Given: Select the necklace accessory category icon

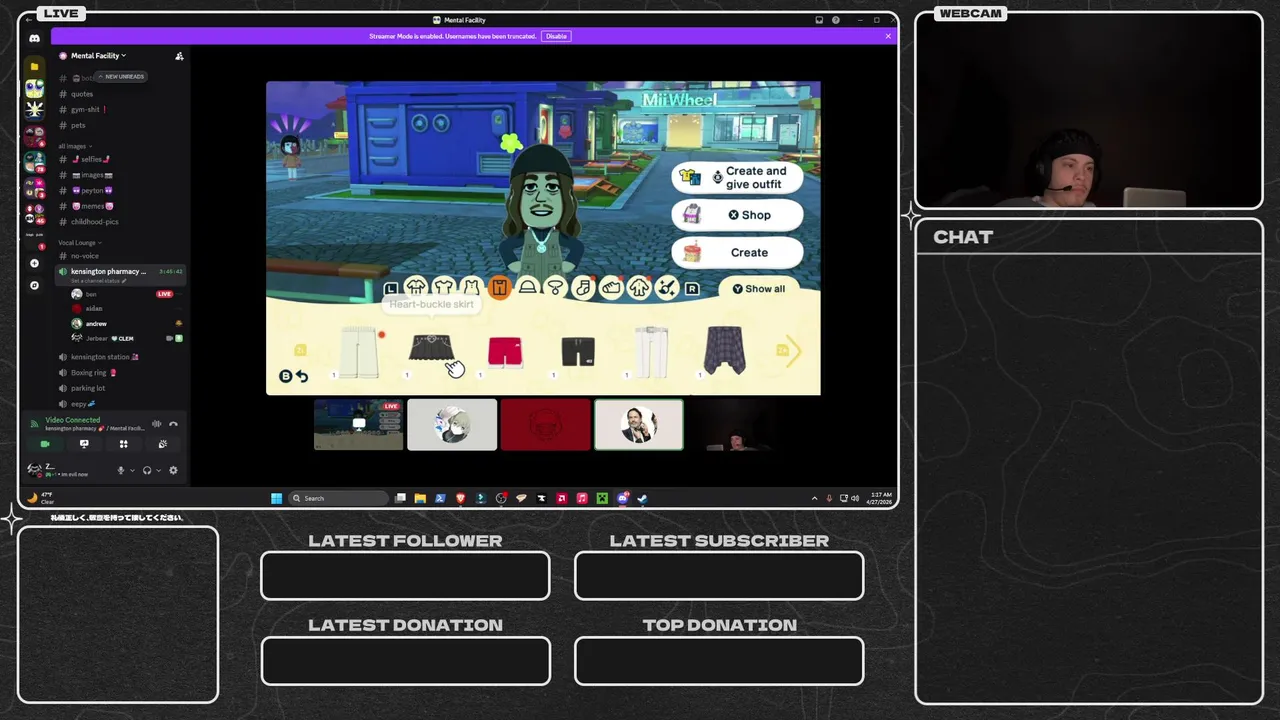Looking at the screenshot, I should [555, 288].
